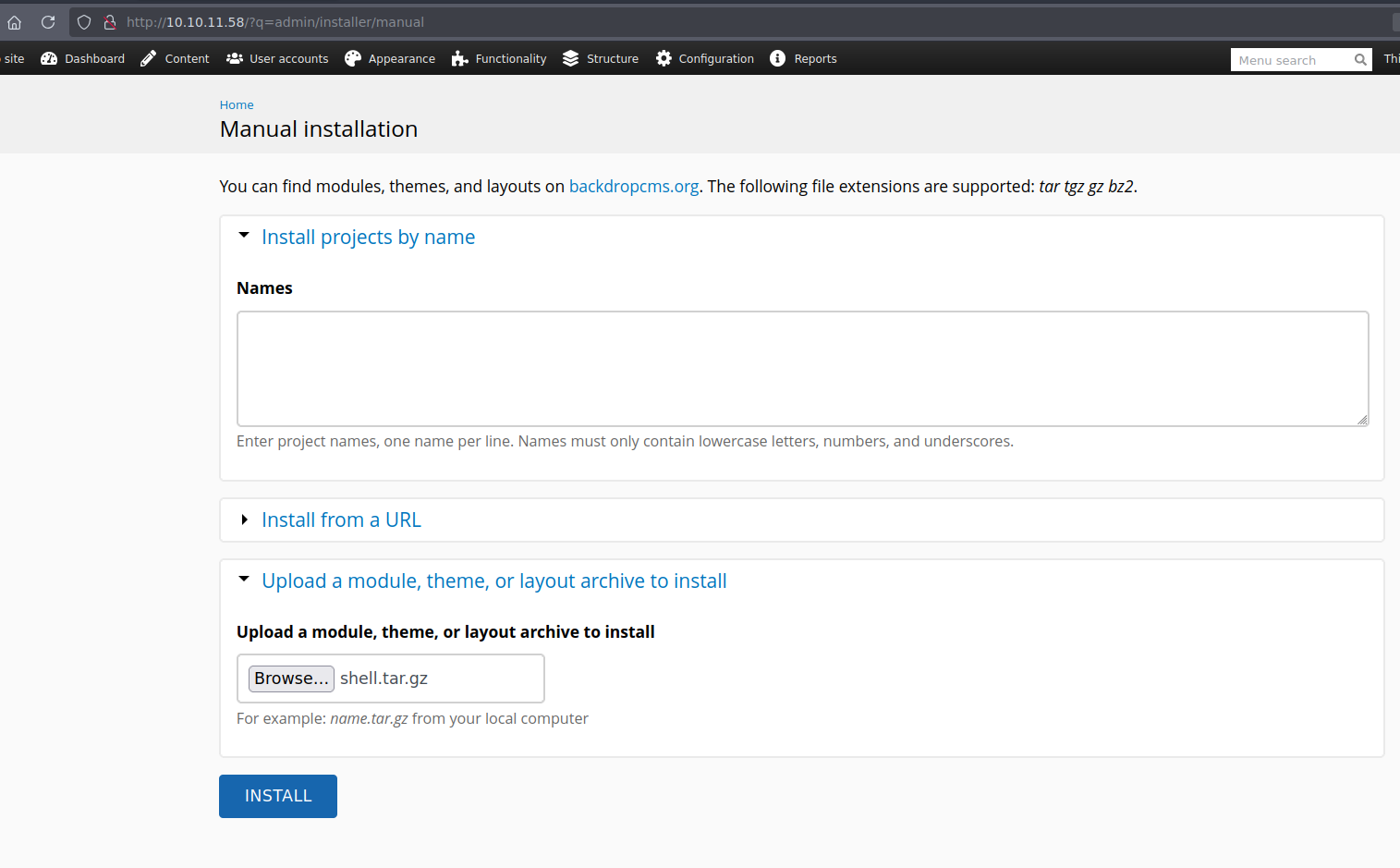Follow the Home breadcrumb link
The width and height of the screenshot is (1400, 868).
[x=237, y=105]
